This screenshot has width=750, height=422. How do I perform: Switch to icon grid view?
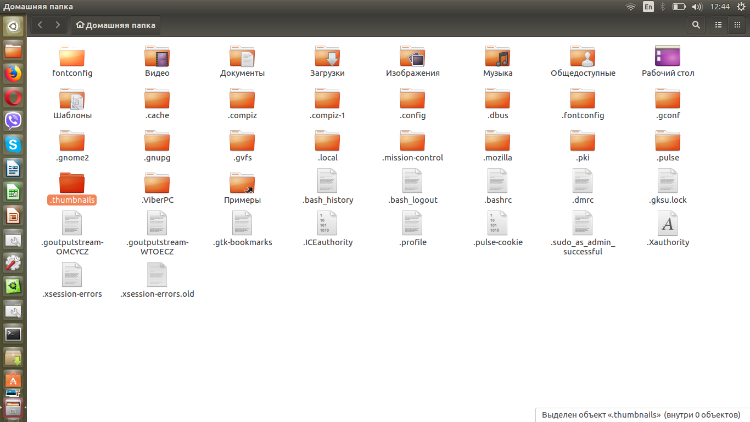click(737, 24)
